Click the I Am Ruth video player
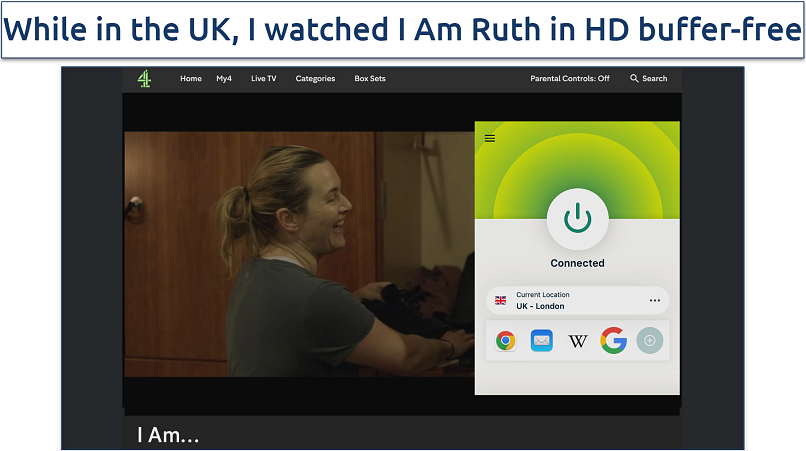Viewport: 806px width, 451px height. click(x=299, y=254)
